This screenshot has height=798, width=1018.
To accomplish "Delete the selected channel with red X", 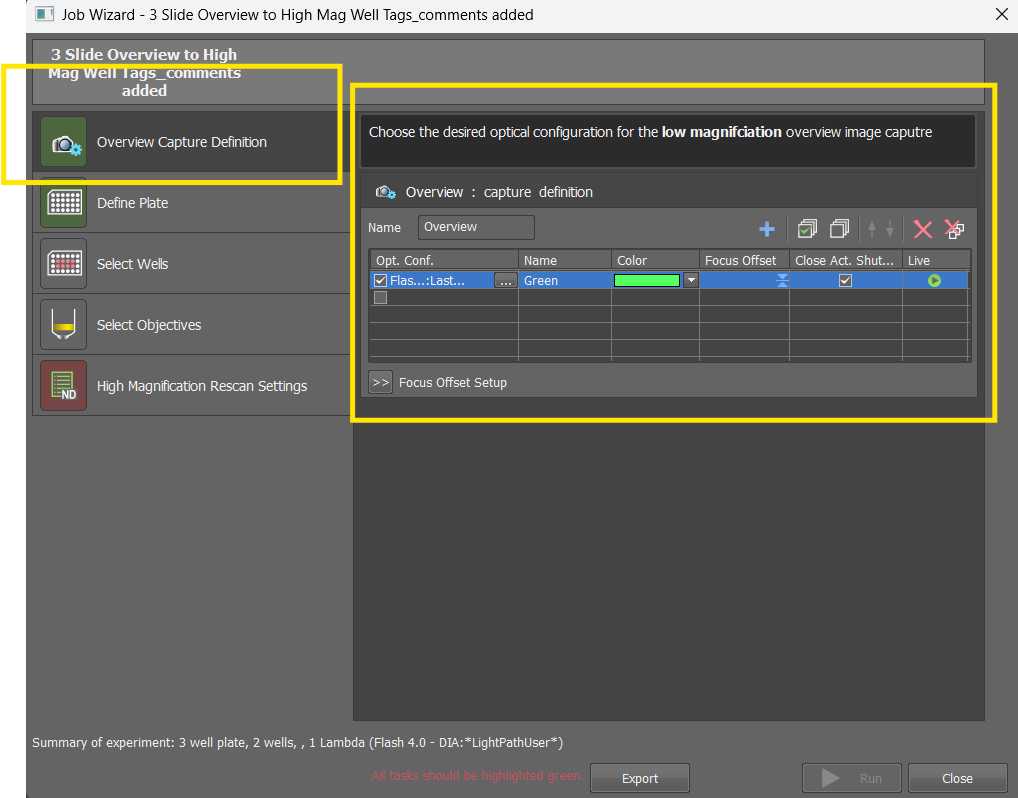I will pyautogui.click(x=923, y=229).
